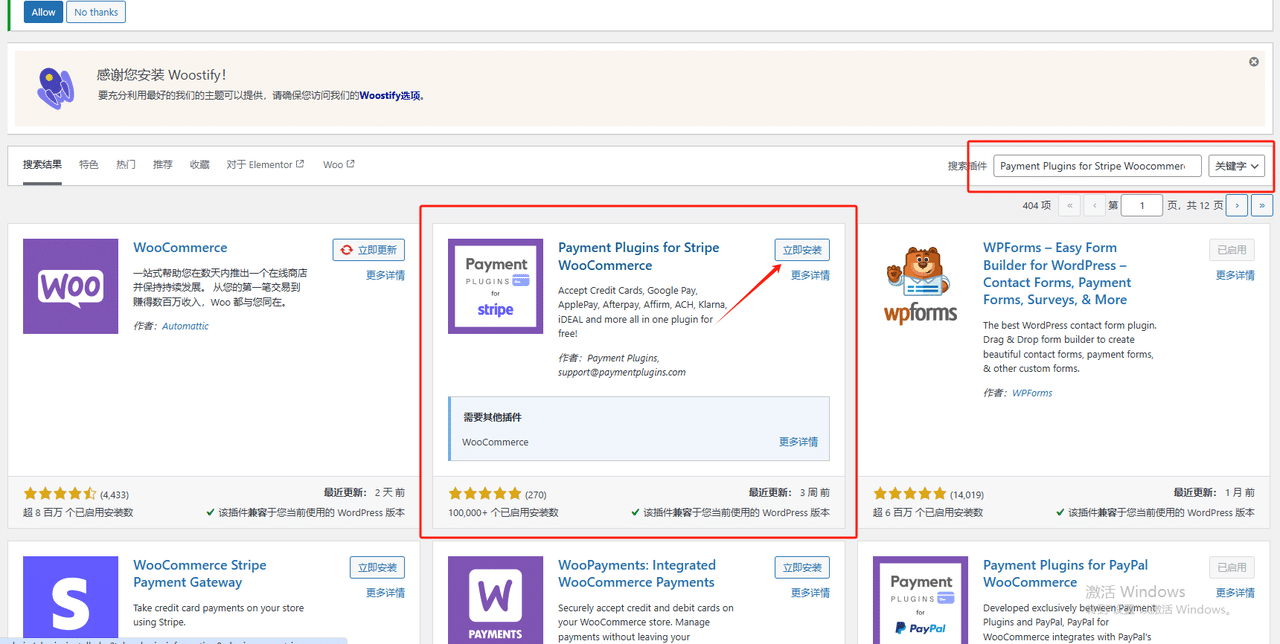Switch to the 推荐 tab
This screenshot has width=1280, height=644.
[163, 165]
